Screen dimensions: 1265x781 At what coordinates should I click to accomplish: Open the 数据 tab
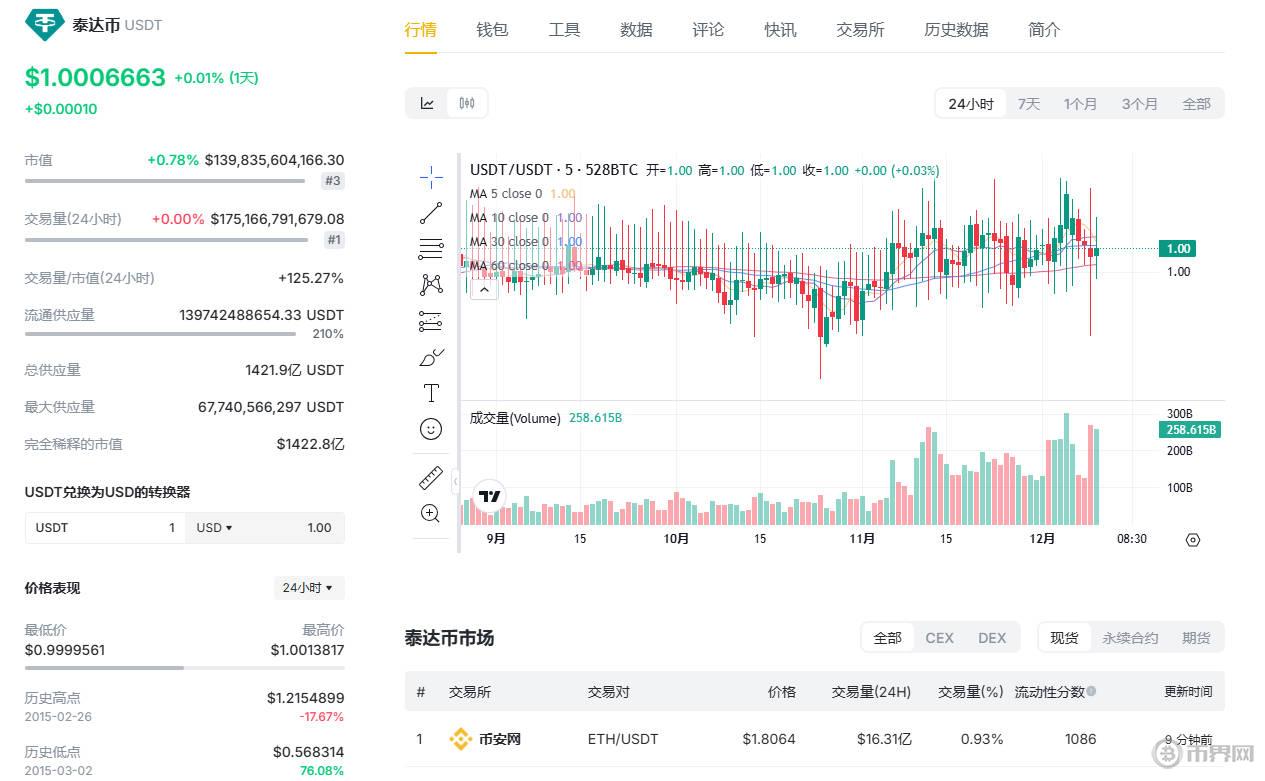coord(636,30)
